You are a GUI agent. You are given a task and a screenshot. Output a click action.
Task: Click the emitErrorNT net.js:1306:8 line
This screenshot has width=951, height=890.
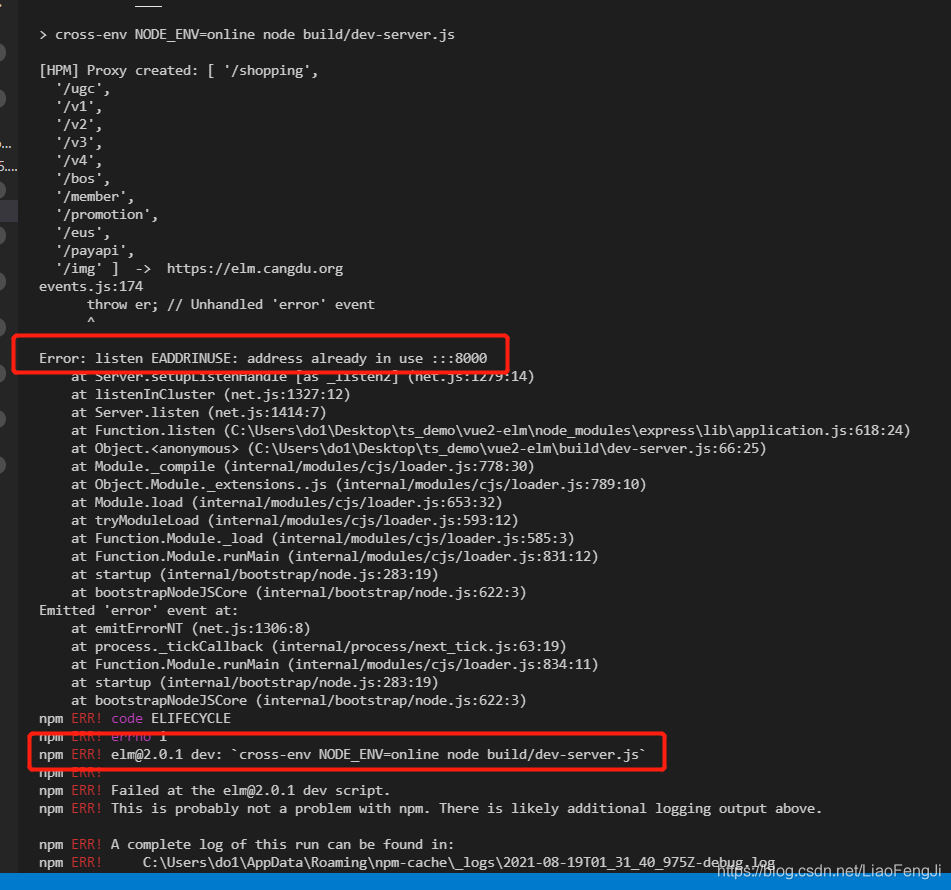click(190, 628)
